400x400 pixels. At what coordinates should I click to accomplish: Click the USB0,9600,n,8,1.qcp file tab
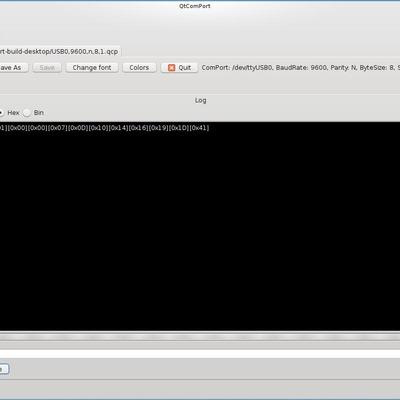pos(60,52)
